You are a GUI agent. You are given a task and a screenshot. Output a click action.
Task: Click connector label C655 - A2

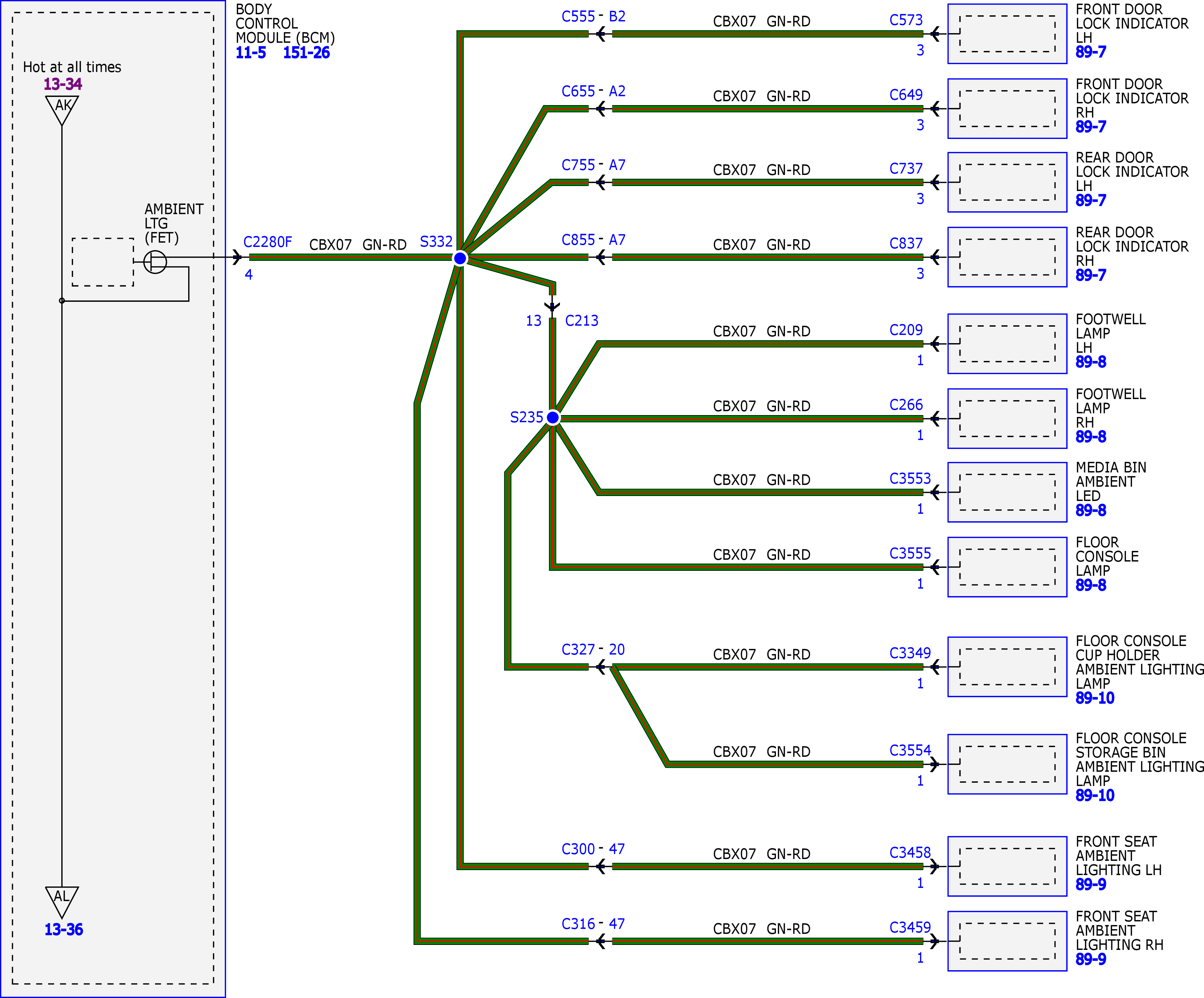[593, 91]
